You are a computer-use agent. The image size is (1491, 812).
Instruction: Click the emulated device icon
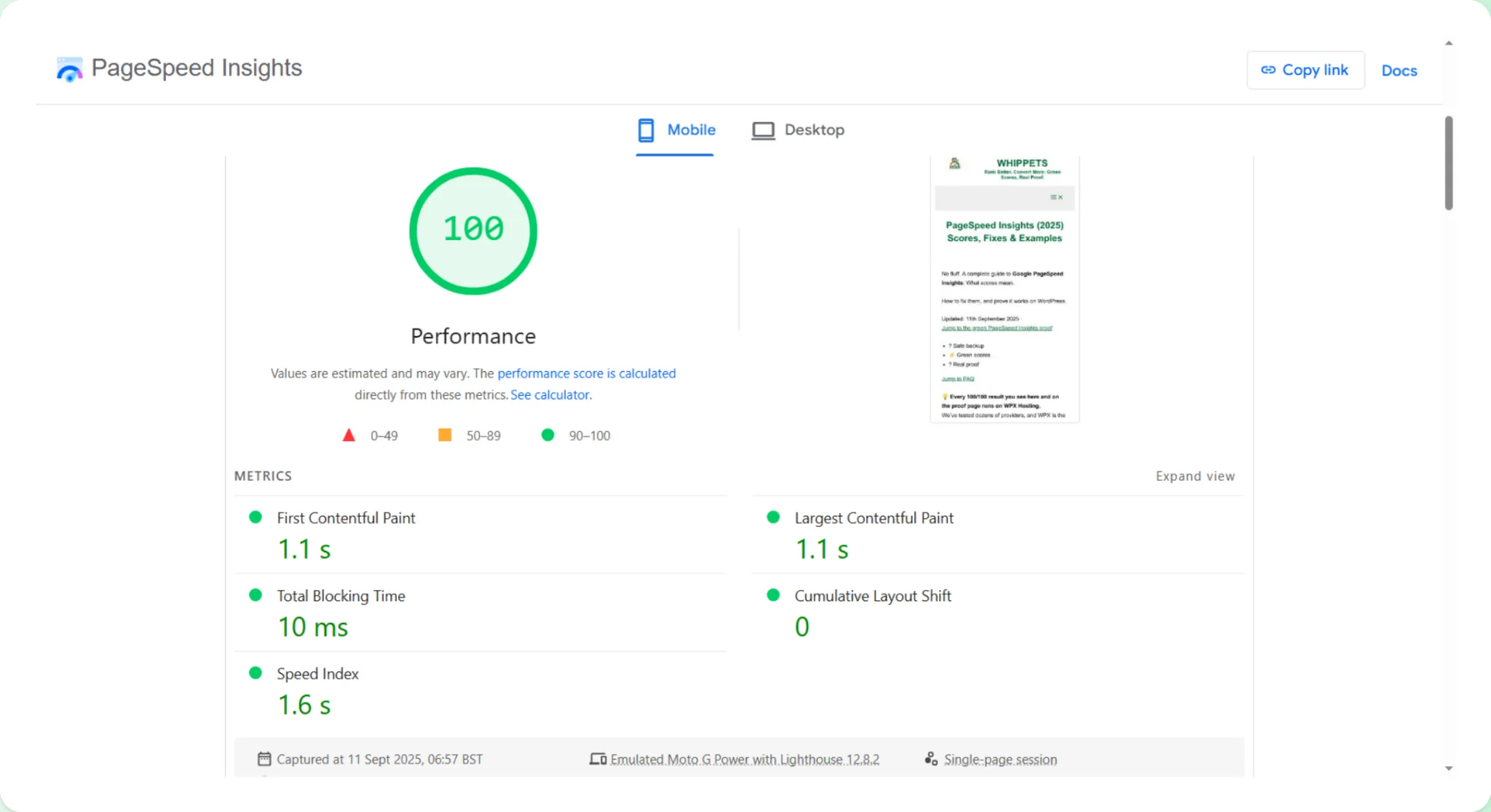tap(598, 759)
